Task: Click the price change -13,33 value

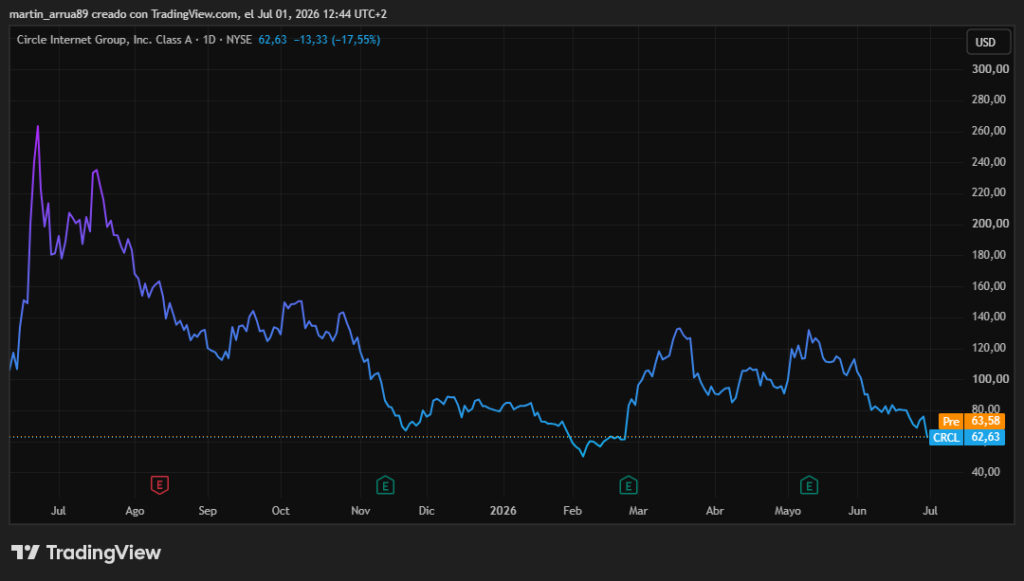Action: pyautogui.click(x=311, y=40)
